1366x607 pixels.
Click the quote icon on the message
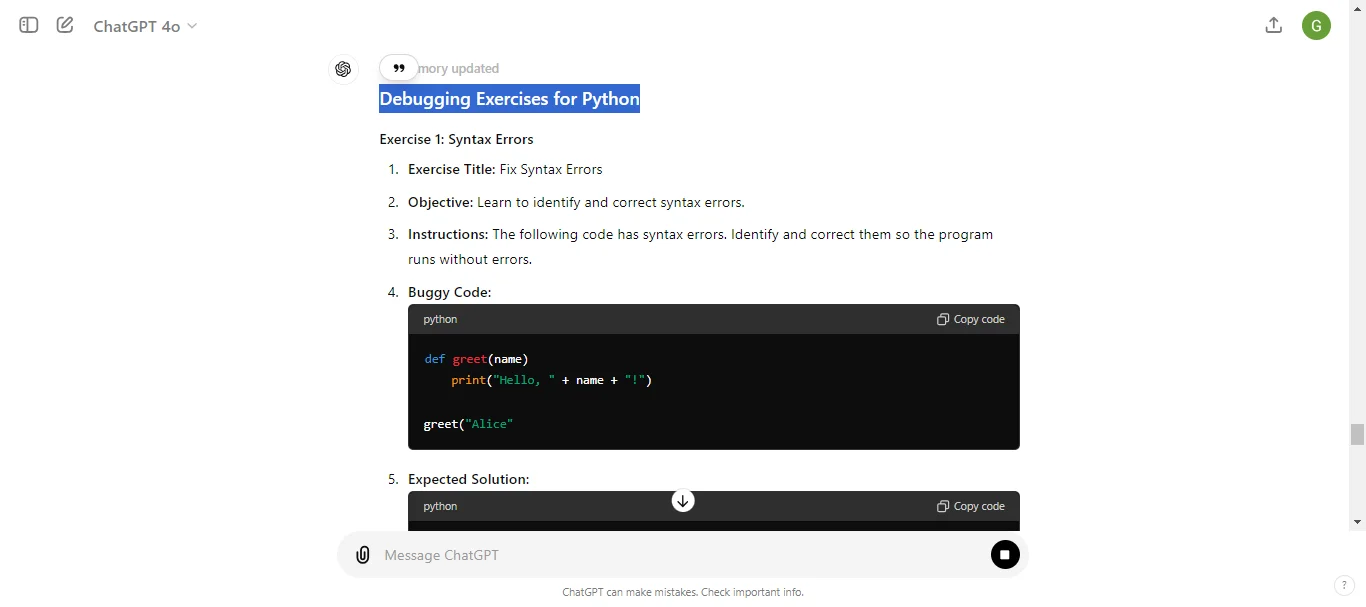[399, 68]
